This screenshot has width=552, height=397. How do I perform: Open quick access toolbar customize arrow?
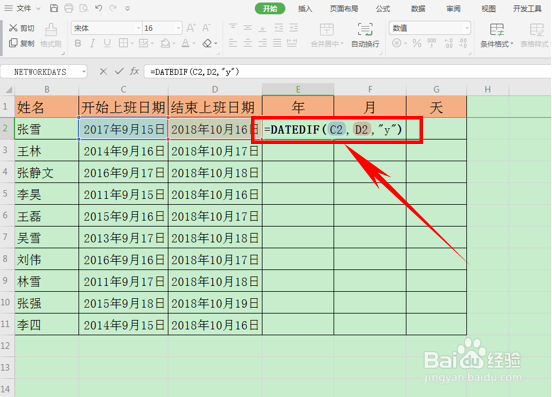[127, 8]
